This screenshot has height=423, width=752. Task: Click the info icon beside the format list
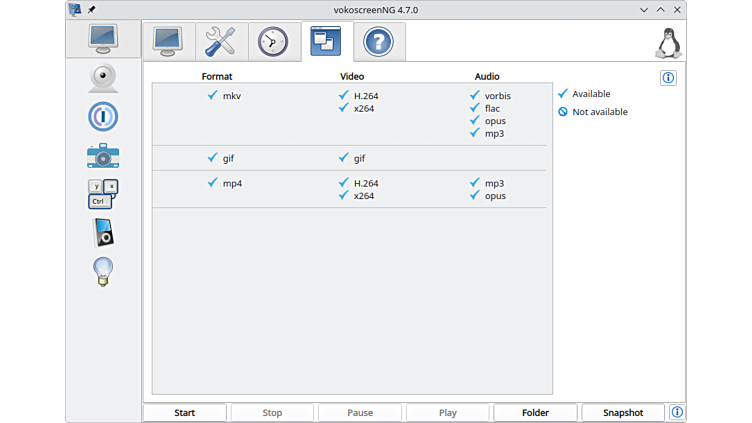point(668,78)
